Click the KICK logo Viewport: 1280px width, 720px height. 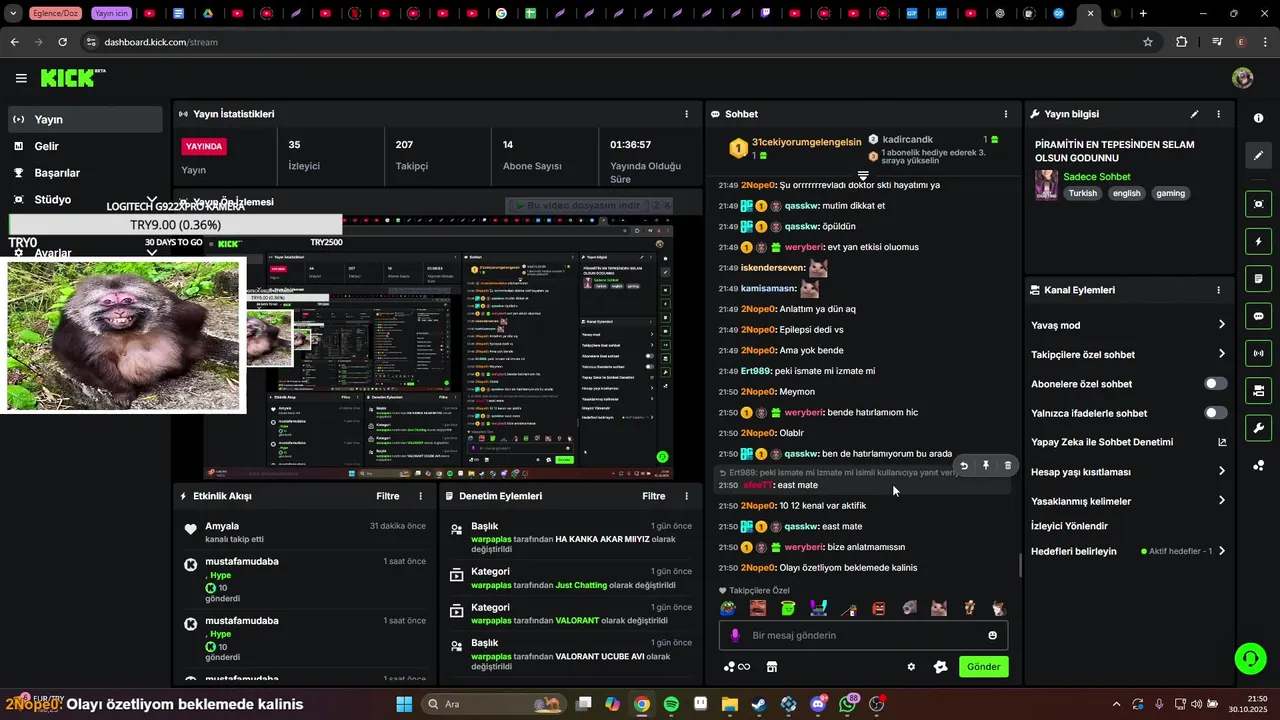[x=72, y=78]
